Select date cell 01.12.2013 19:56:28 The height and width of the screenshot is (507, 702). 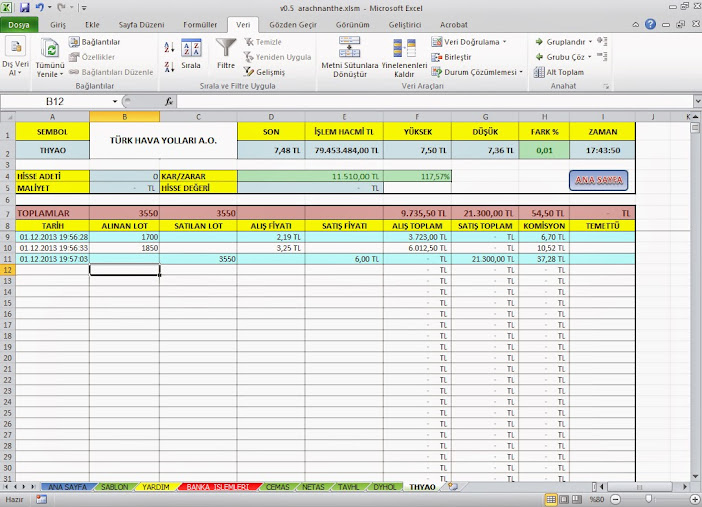[x=53, y=237]
